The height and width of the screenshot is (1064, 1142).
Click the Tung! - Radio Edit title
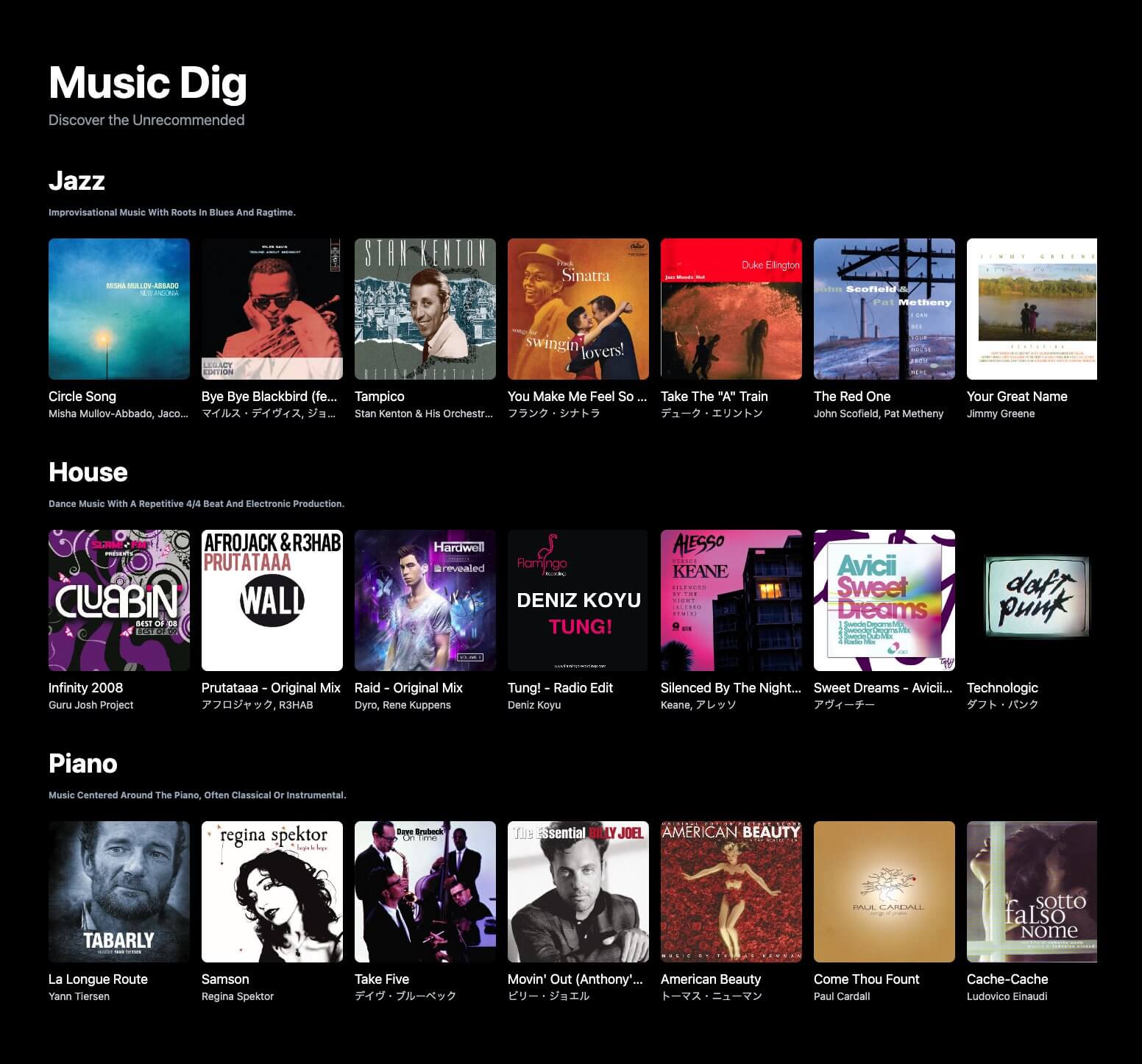click(560, 688)
